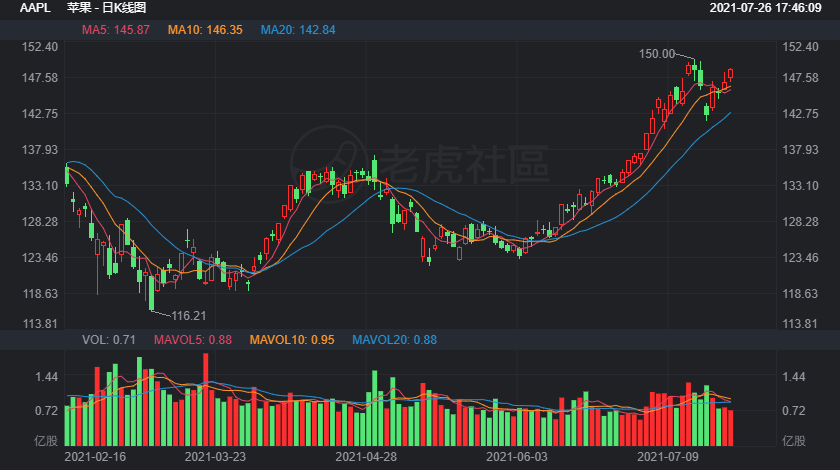Click the left axis 113.81 price label

click(40, 324)
